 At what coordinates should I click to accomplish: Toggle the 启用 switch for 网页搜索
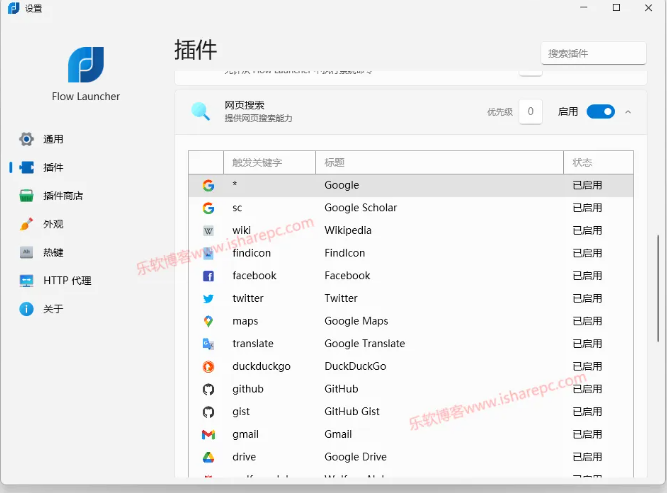(600, 112)
